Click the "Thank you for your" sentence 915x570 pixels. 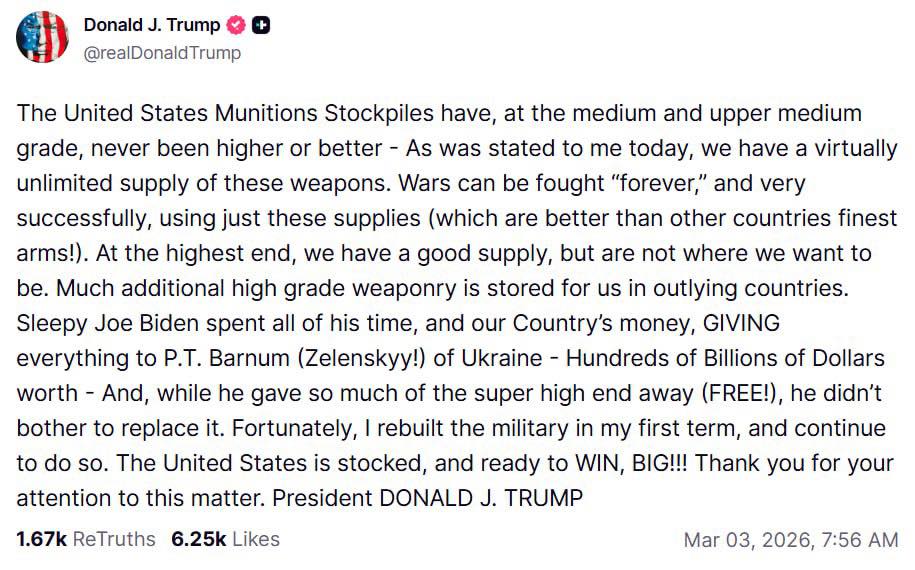pos(800,462)
